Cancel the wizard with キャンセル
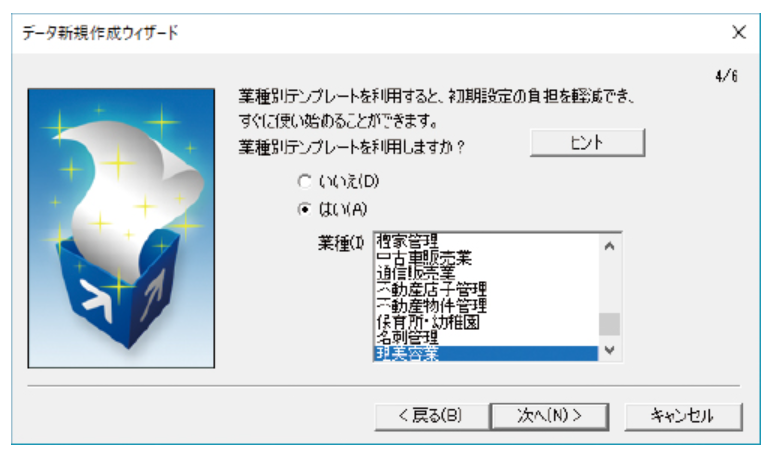The width and height of the screenshot is (769, 452). (683, 416)
